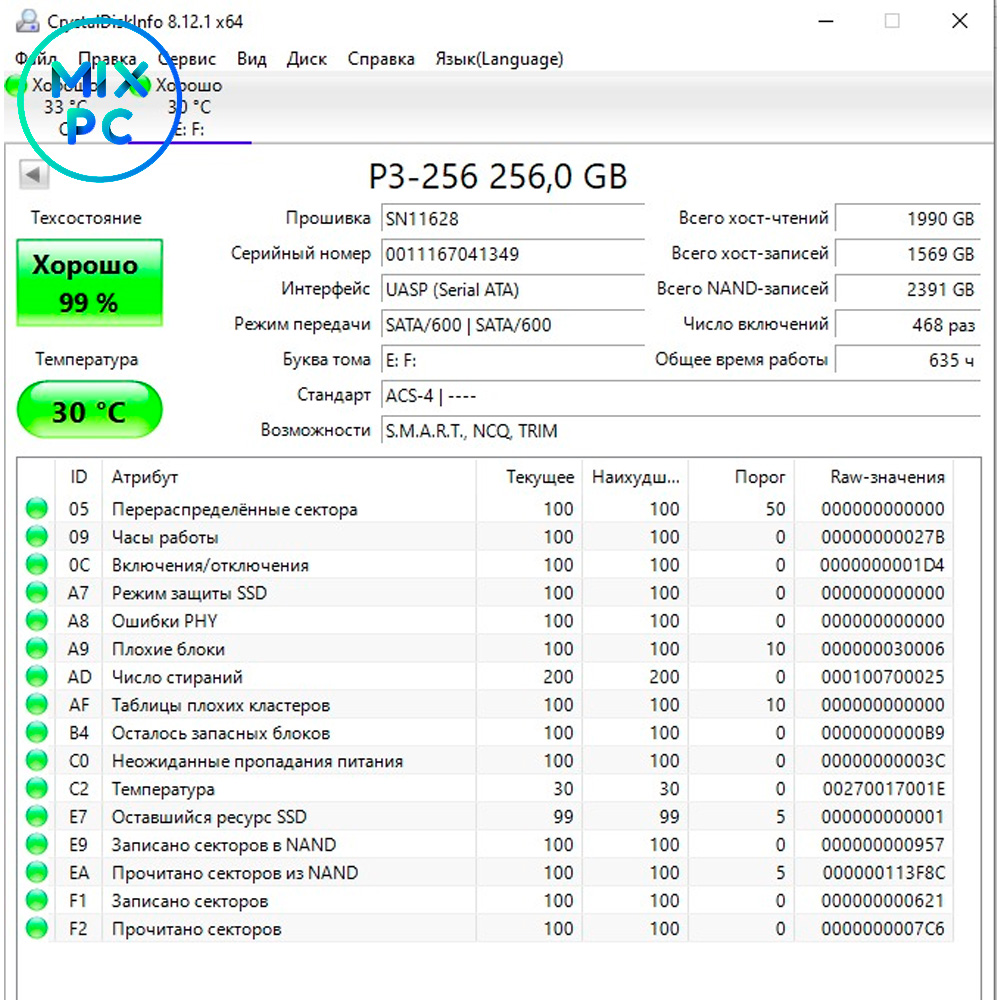The image size is (1000, 1000).
Task: Minimize the CrystalDiskInfo window
Action: (826, 21)
